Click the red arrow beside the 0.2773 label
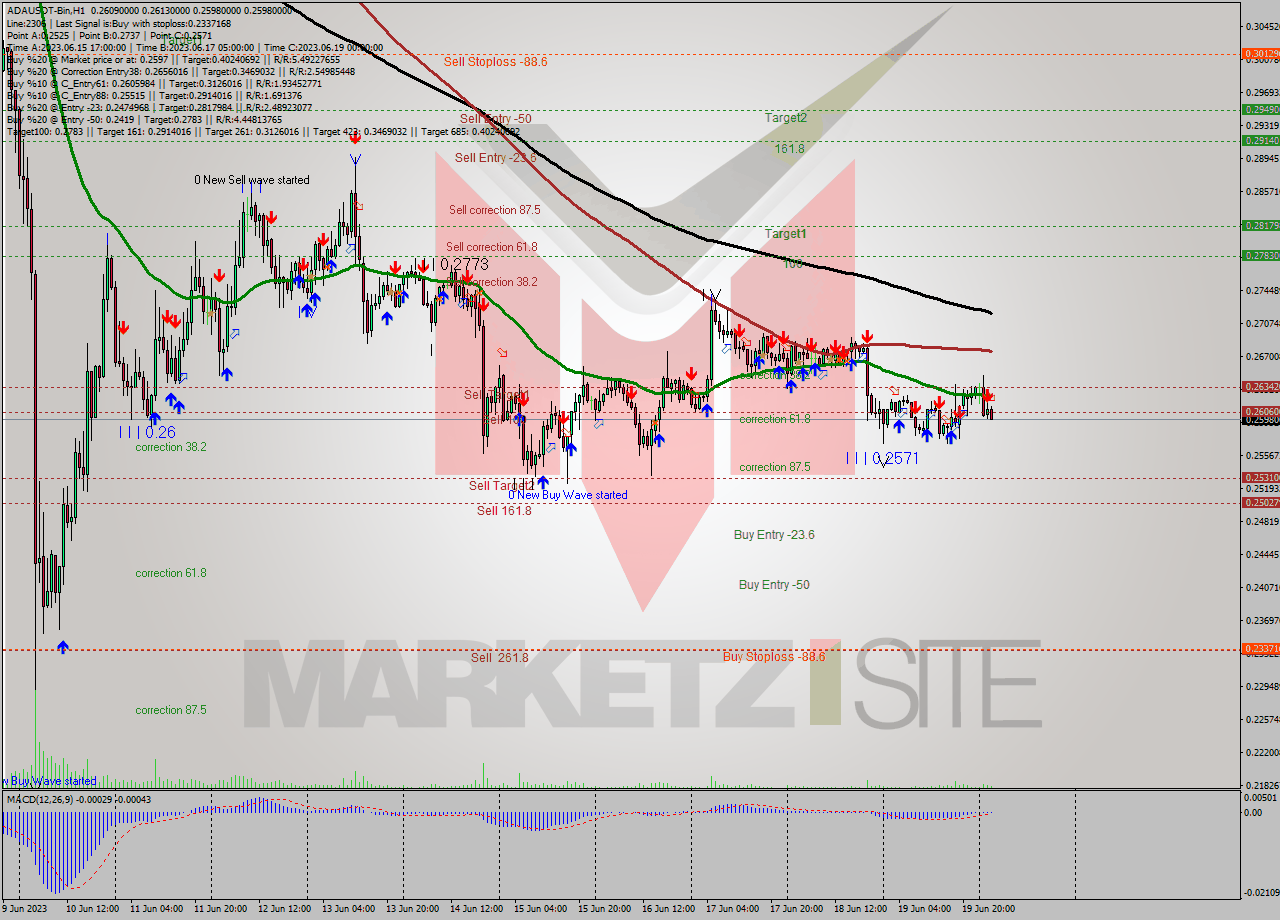The width and height of the screenshot is (1280, 920). 421,266
